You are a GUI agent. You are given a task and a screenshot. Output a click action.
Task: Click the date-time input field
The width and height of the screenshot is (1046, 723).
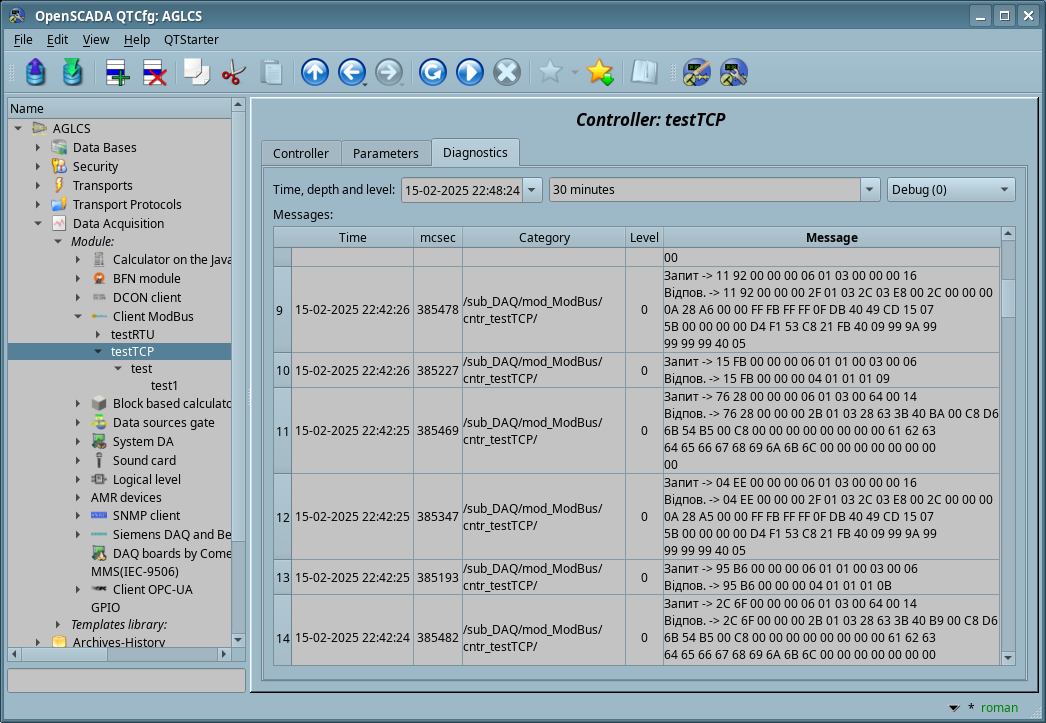click(x=461, y=190)
